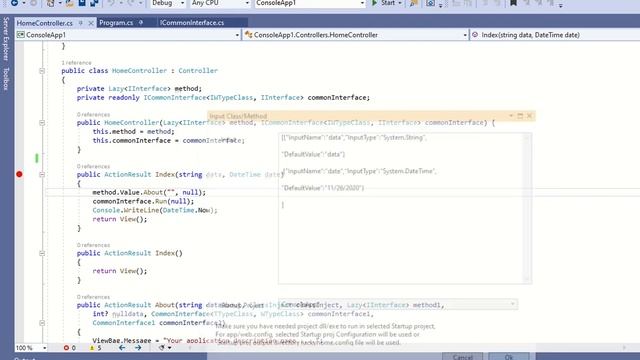The height and width of the screenshot is (360, 640).
Task: Collapse the parameterless Index() method outline
Action: pyautogui.click(x=42, y=253)
